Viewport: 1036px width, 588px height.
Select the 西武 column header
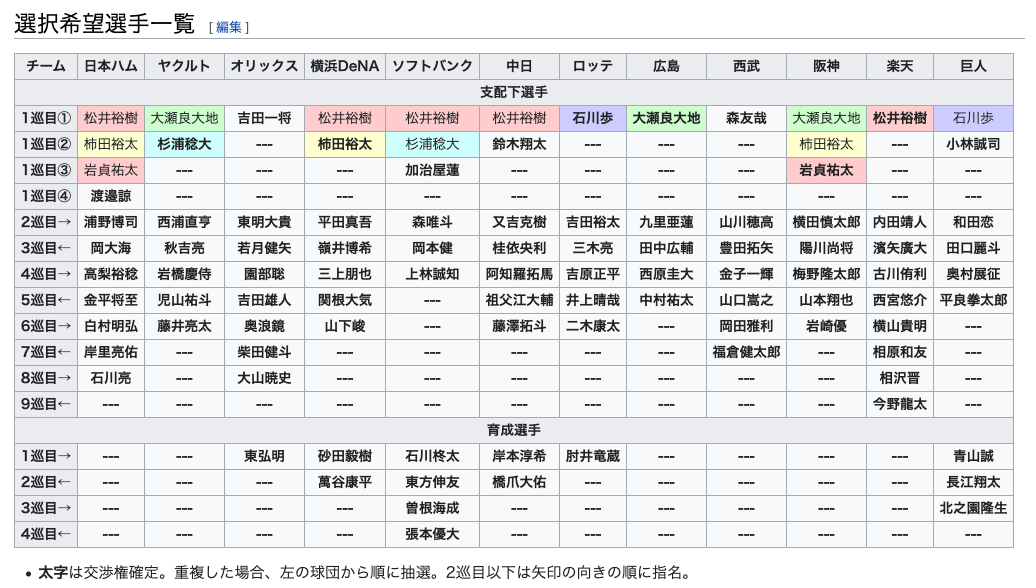coord(746,66)
